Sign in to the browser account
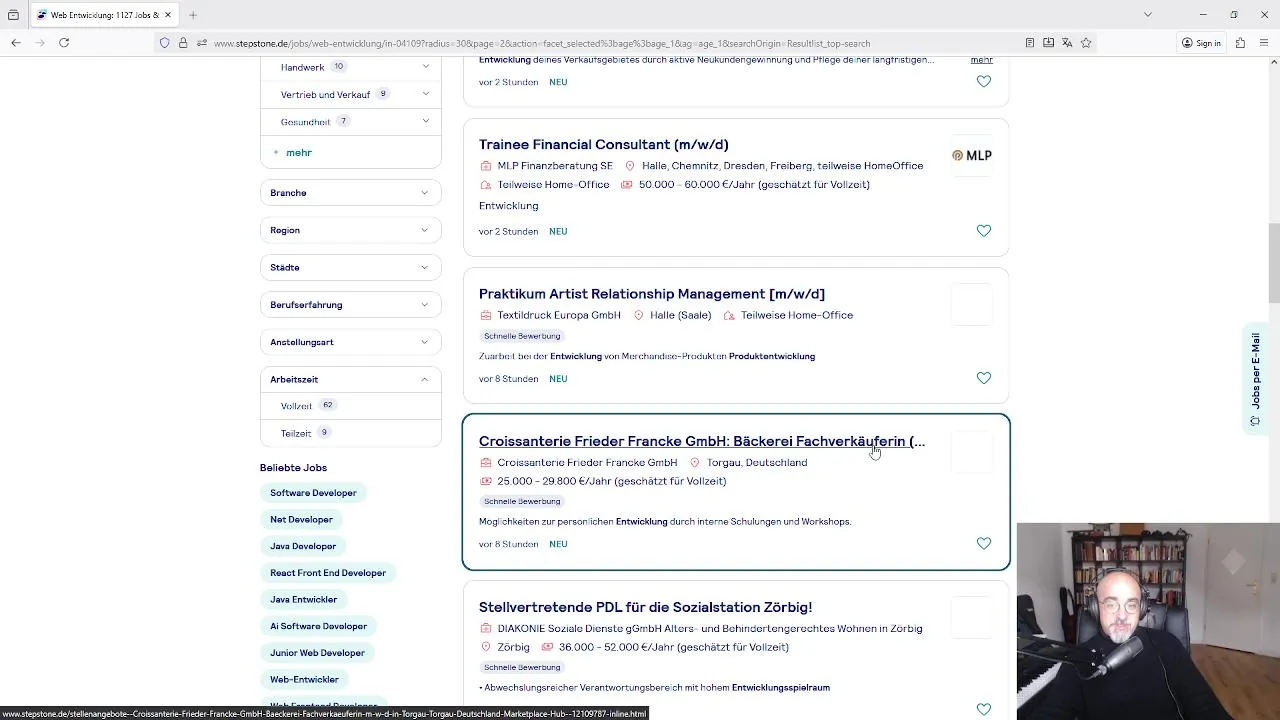The width and height of the screenshot is (1280, 720). coord(1201,43)
